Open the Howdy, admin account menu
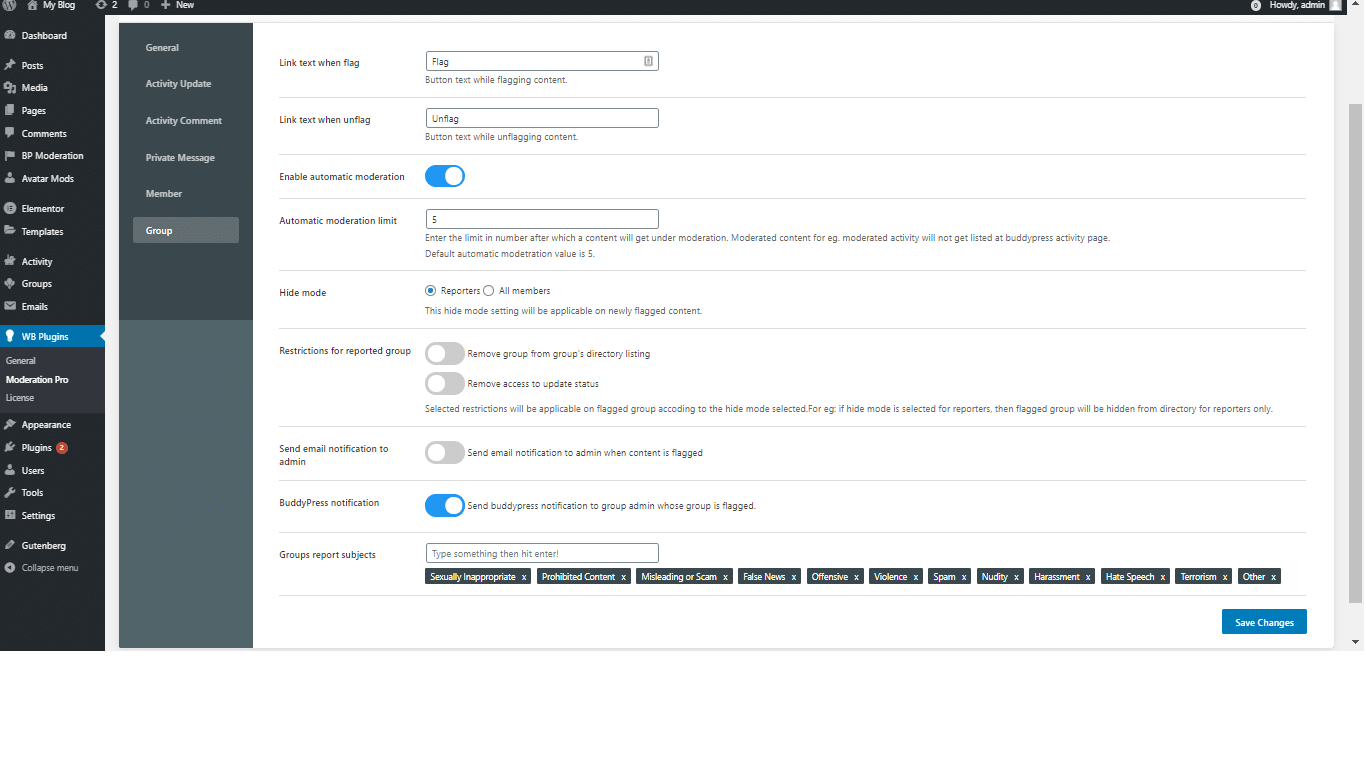Image resolution: width=1366 pixels, height=768 pixels. (1297, 5)
